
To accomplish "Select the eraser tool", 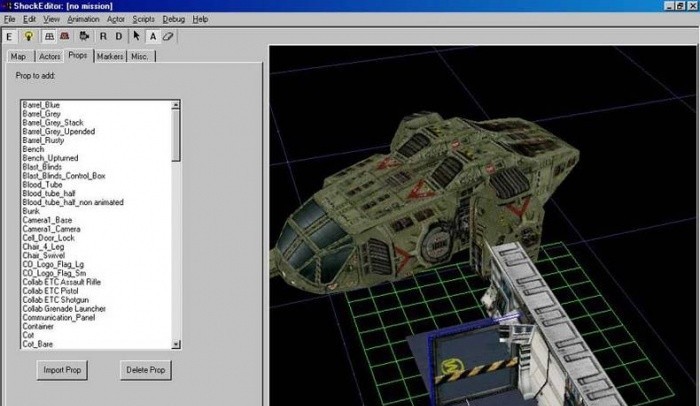I will point(168,36).
